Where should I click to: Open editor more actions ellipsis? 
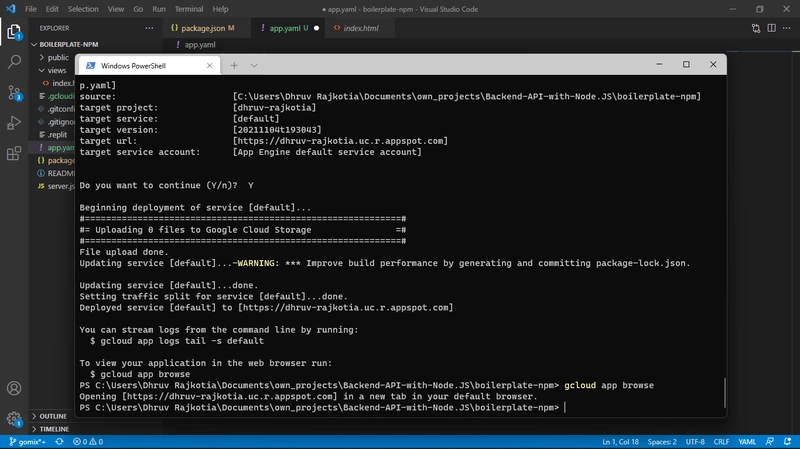click(787, 28)
